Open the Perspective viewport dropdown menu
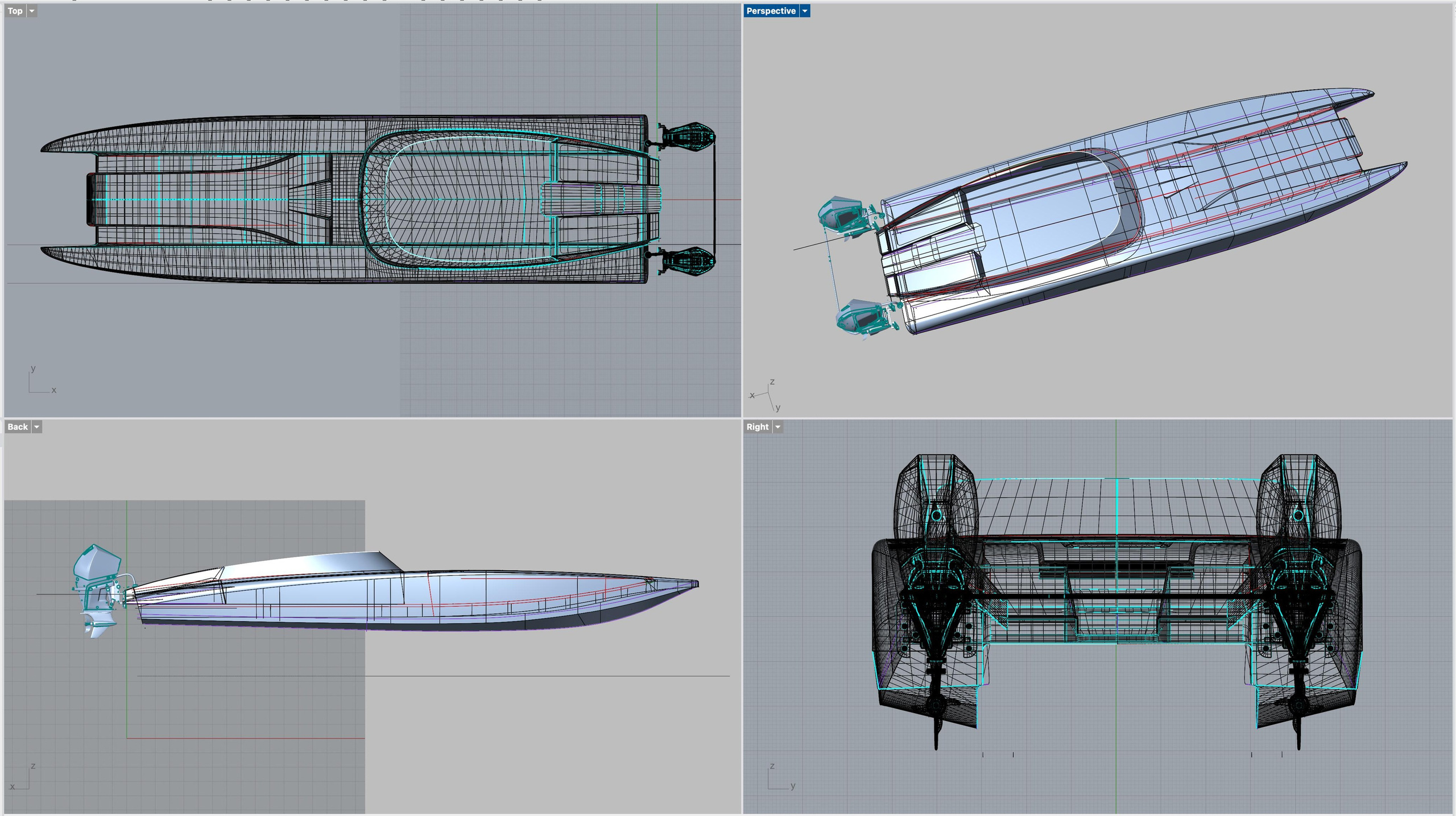The width and height of the screenshot is (1456, 816). click(805, 11)
